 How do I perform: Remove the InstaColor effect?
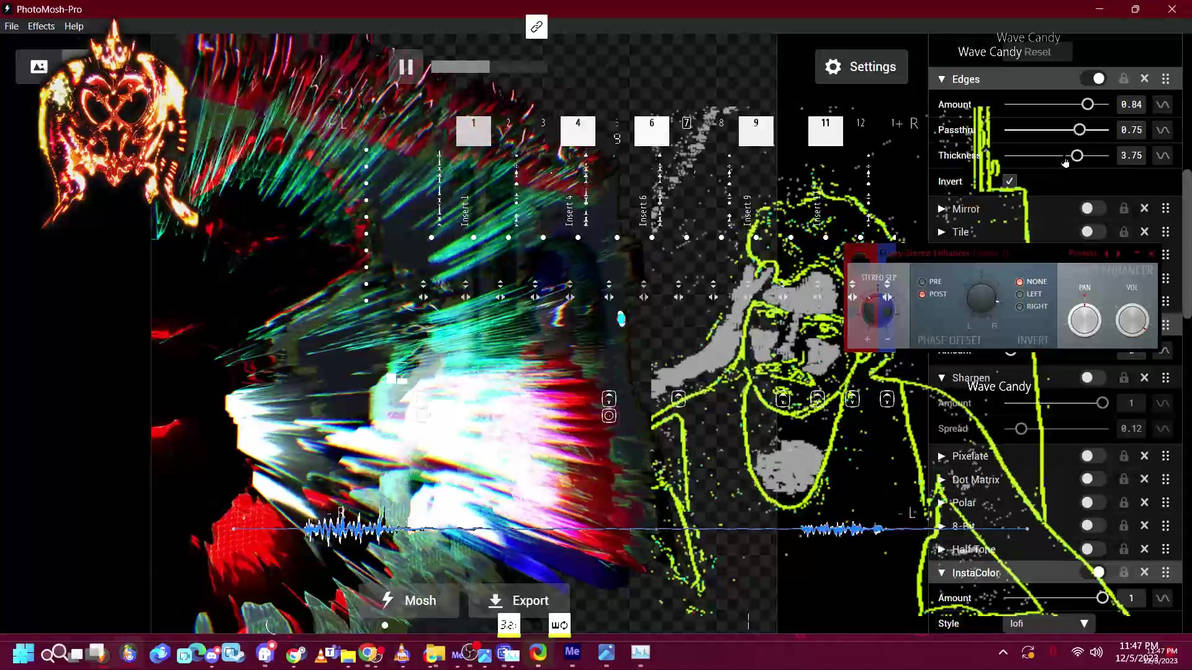pyautogui.click(x=1144, y=572)
